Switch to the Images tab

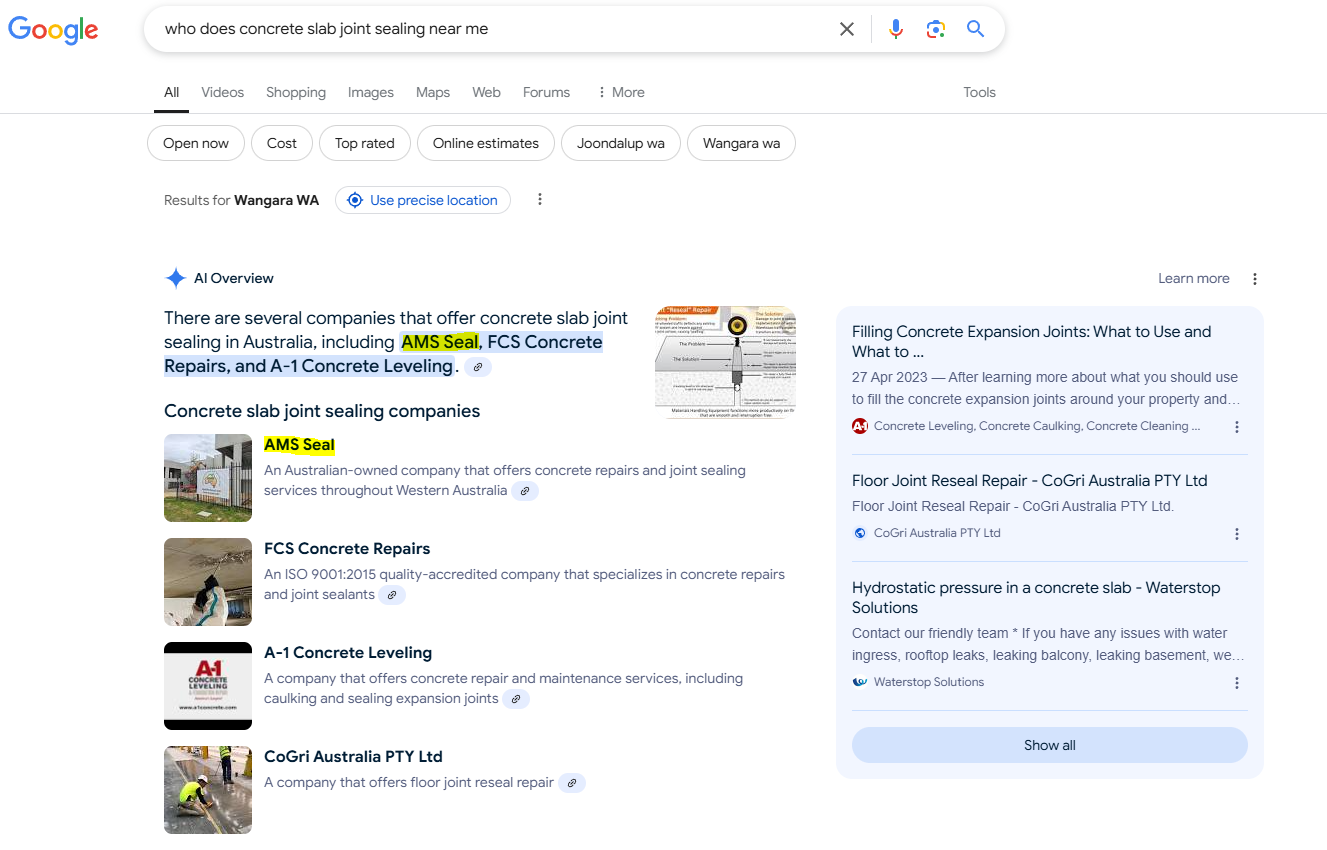pos(371,92)
